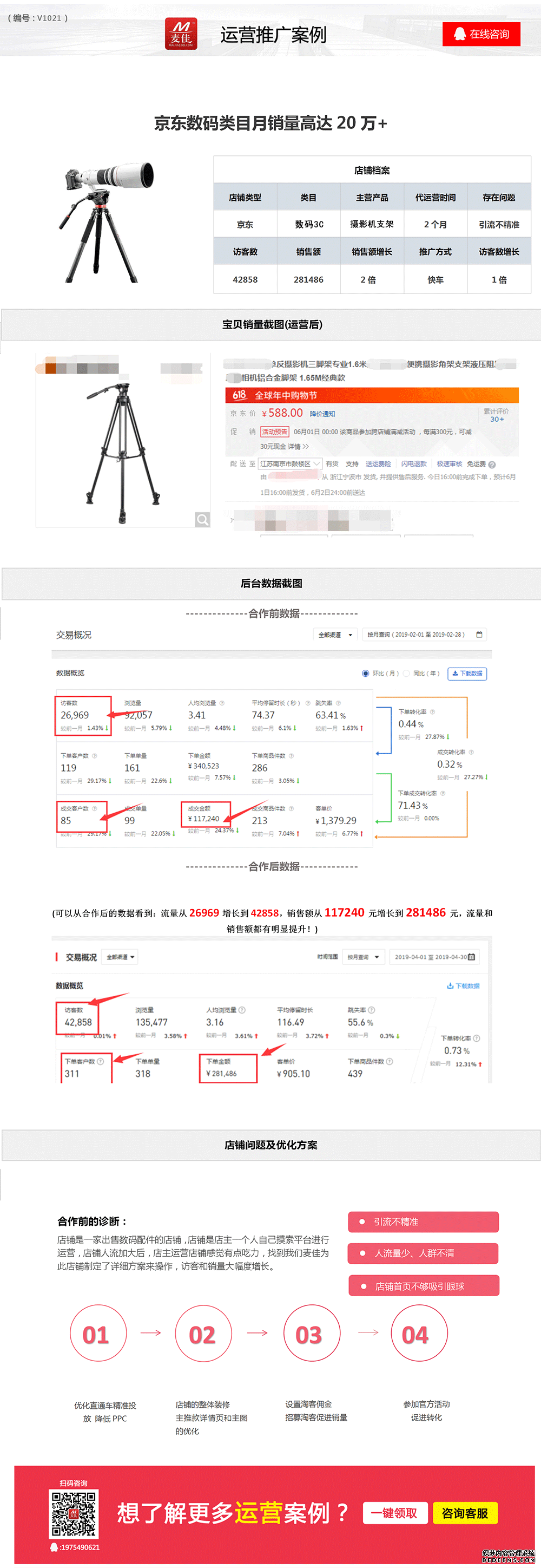
Task: Click the 客单价 value ¥905.10
Action: click(x=294, y=1074)
